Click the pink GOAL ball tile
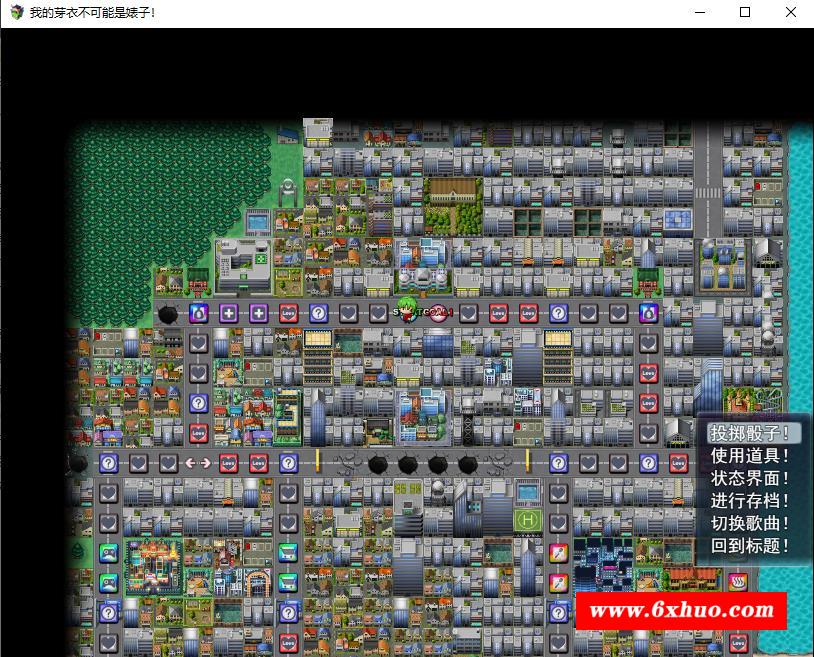The height and width of the screenshot is (657, 814). coord(439,312)
